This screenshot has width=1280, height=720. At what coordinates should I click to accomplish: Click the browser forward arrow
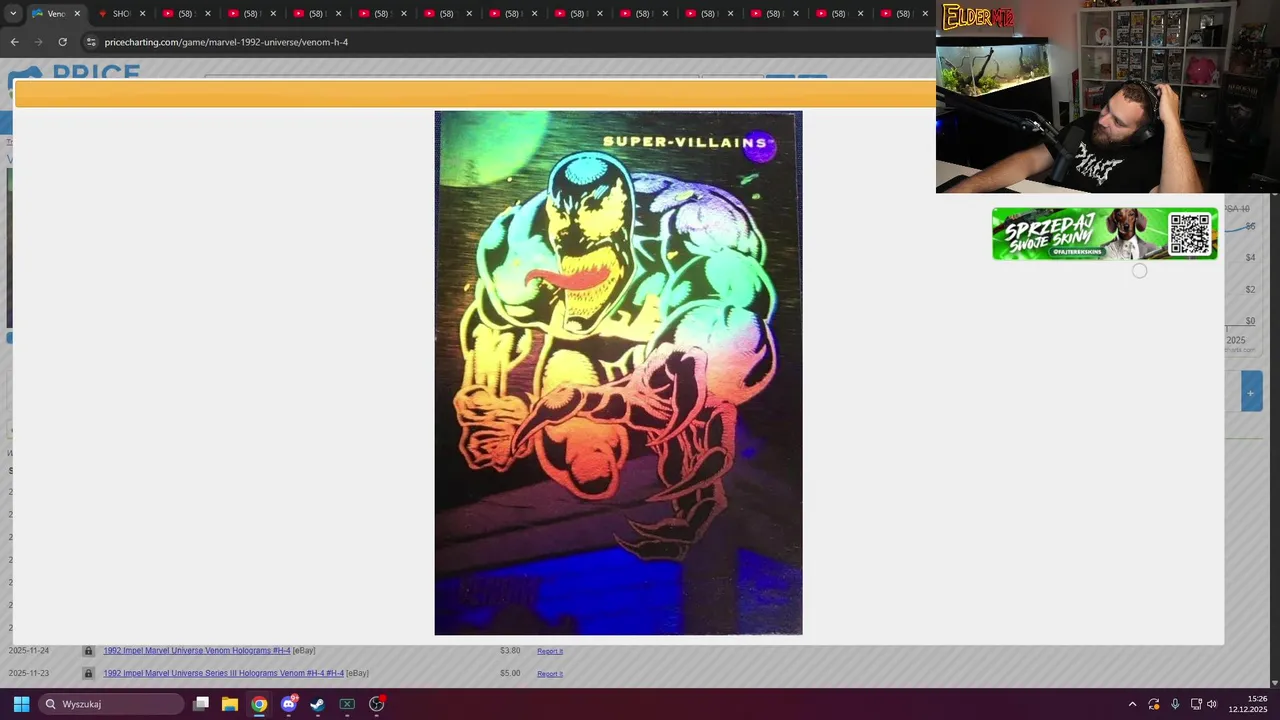click(x=38, y=42)
